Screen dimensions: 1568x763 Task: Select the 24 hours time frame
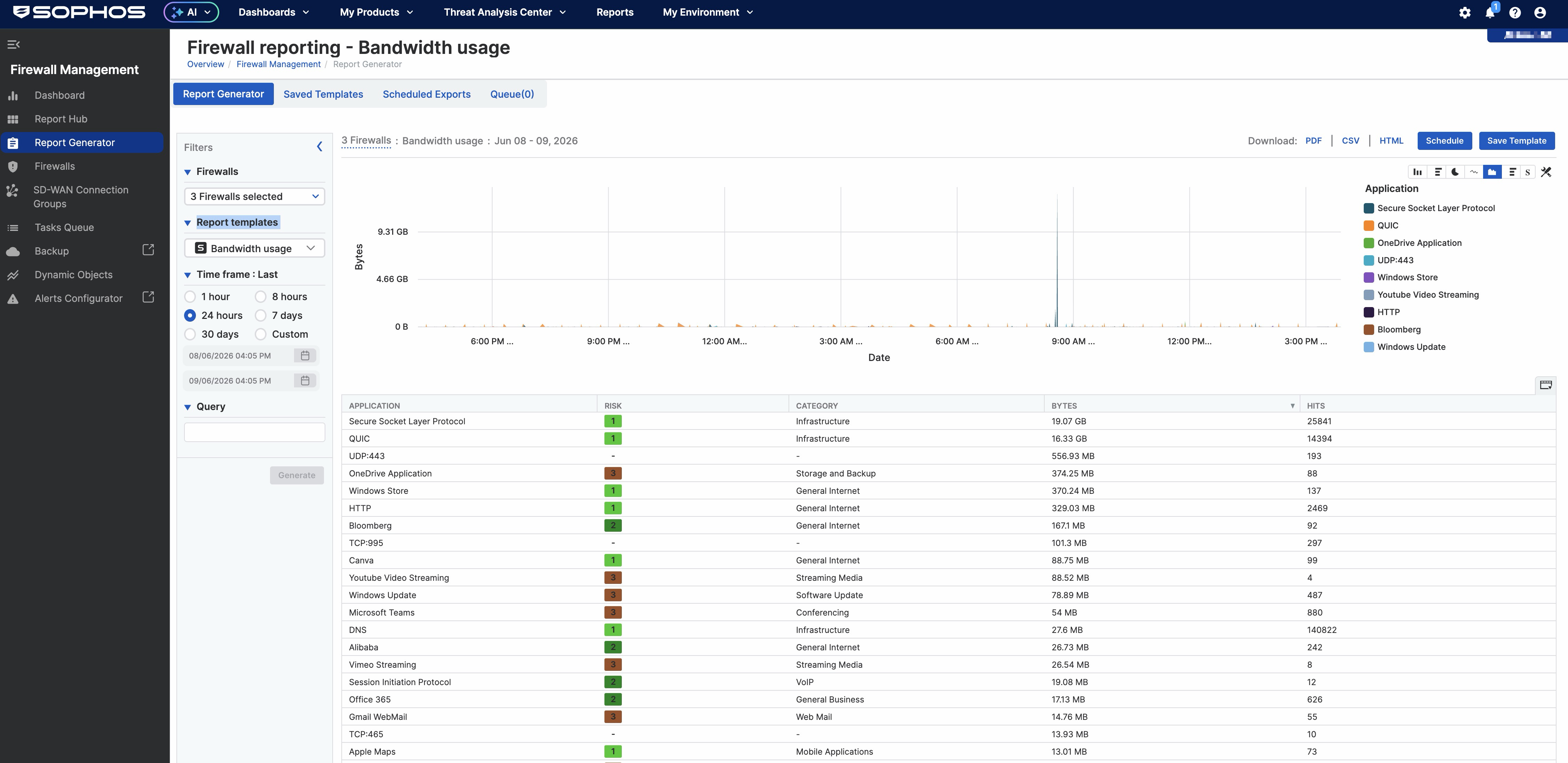click(190, 316)
